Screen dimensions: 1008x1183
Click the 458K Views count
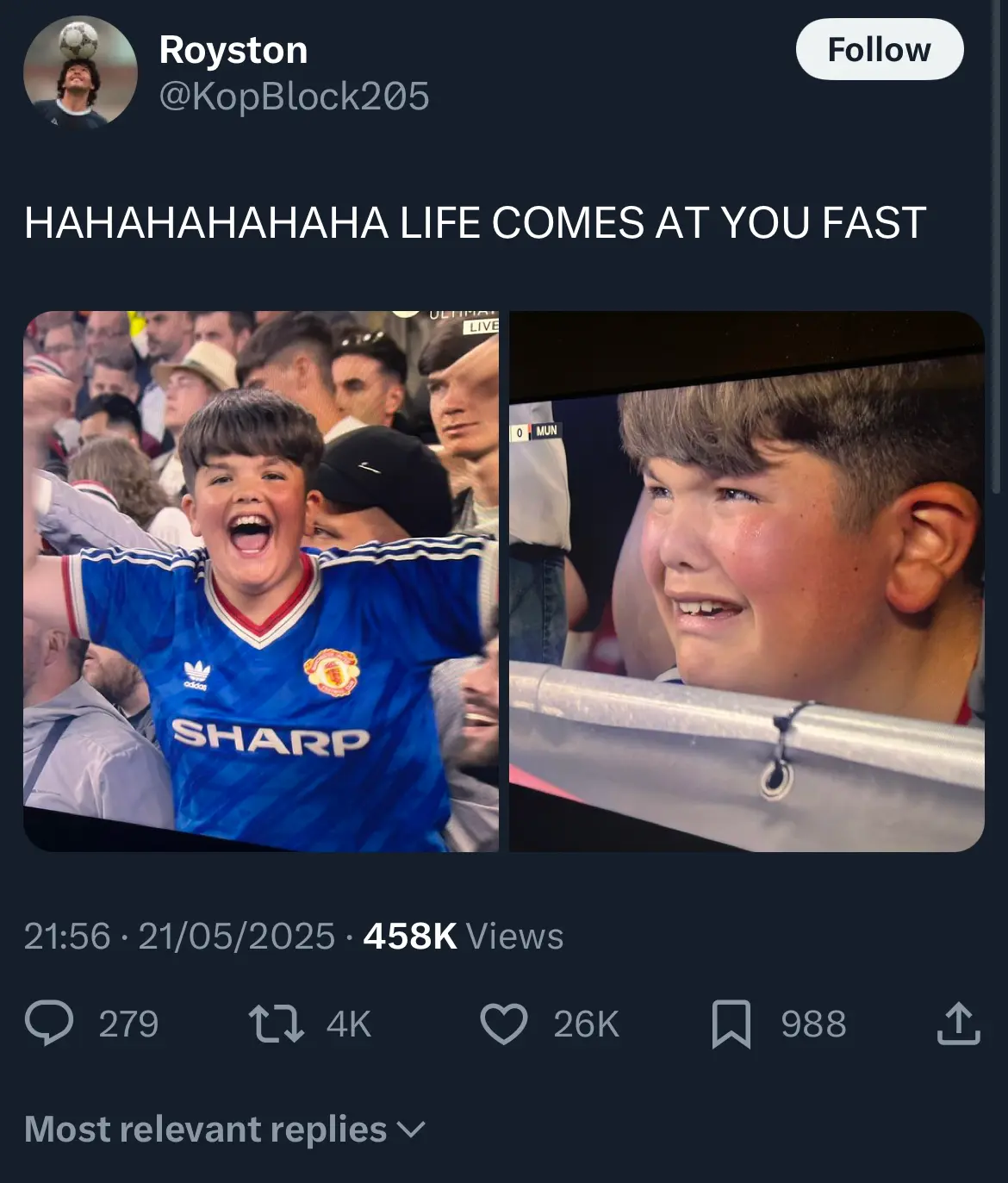[464, 936]
